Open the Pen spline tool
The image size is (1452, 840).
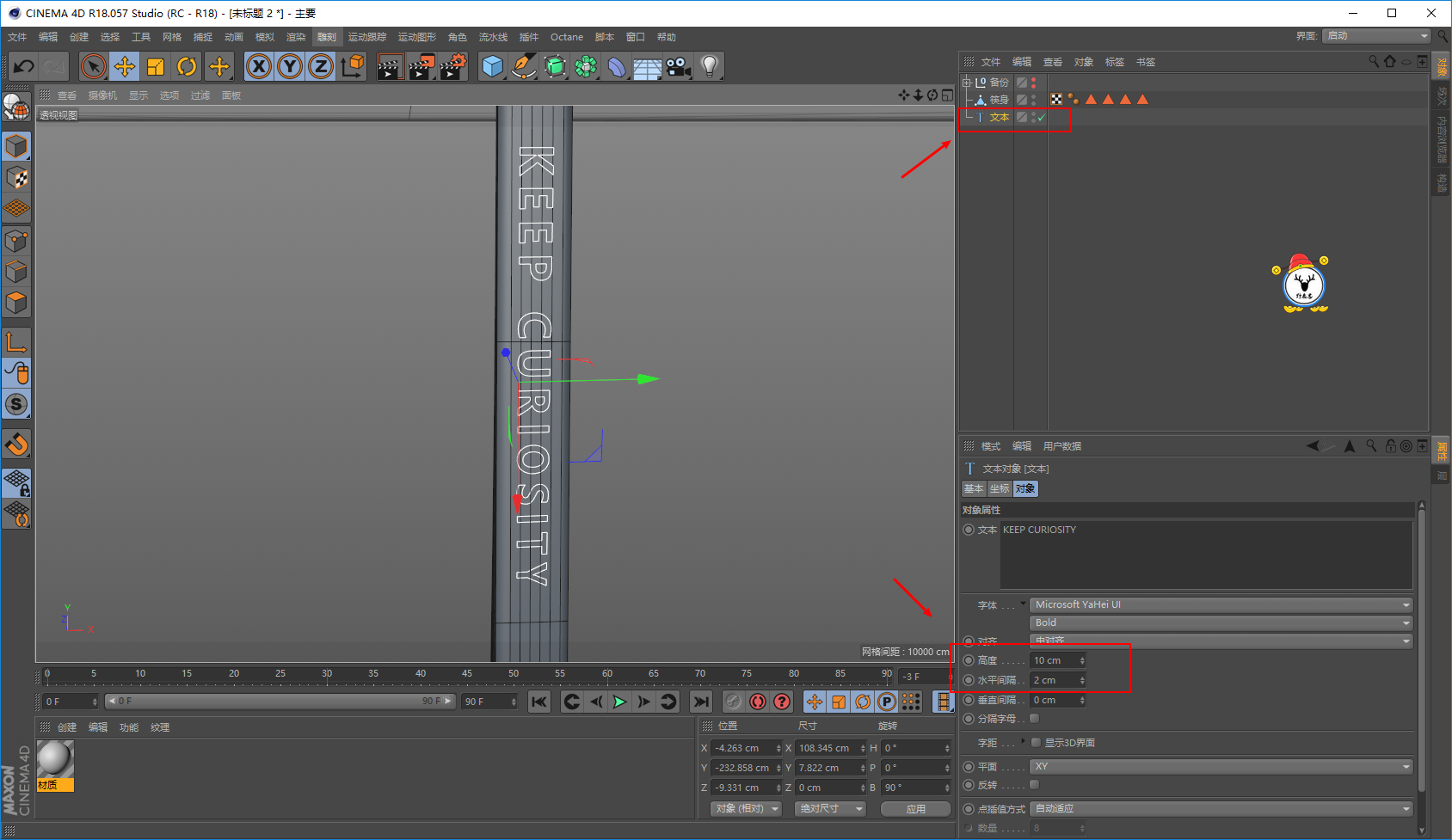click(523, 66)
